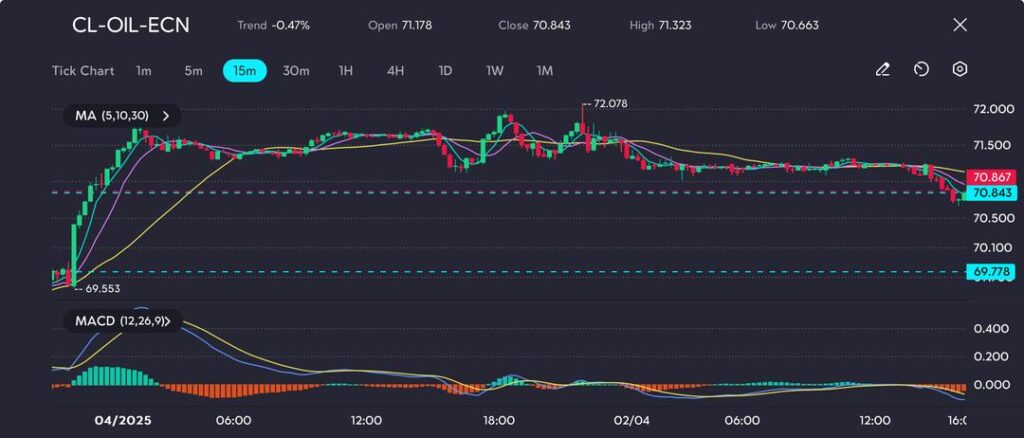Viewport: 1024px width, 438px height.
Task: Open chart settings hexagon icon
Action: tap(960, 70)
